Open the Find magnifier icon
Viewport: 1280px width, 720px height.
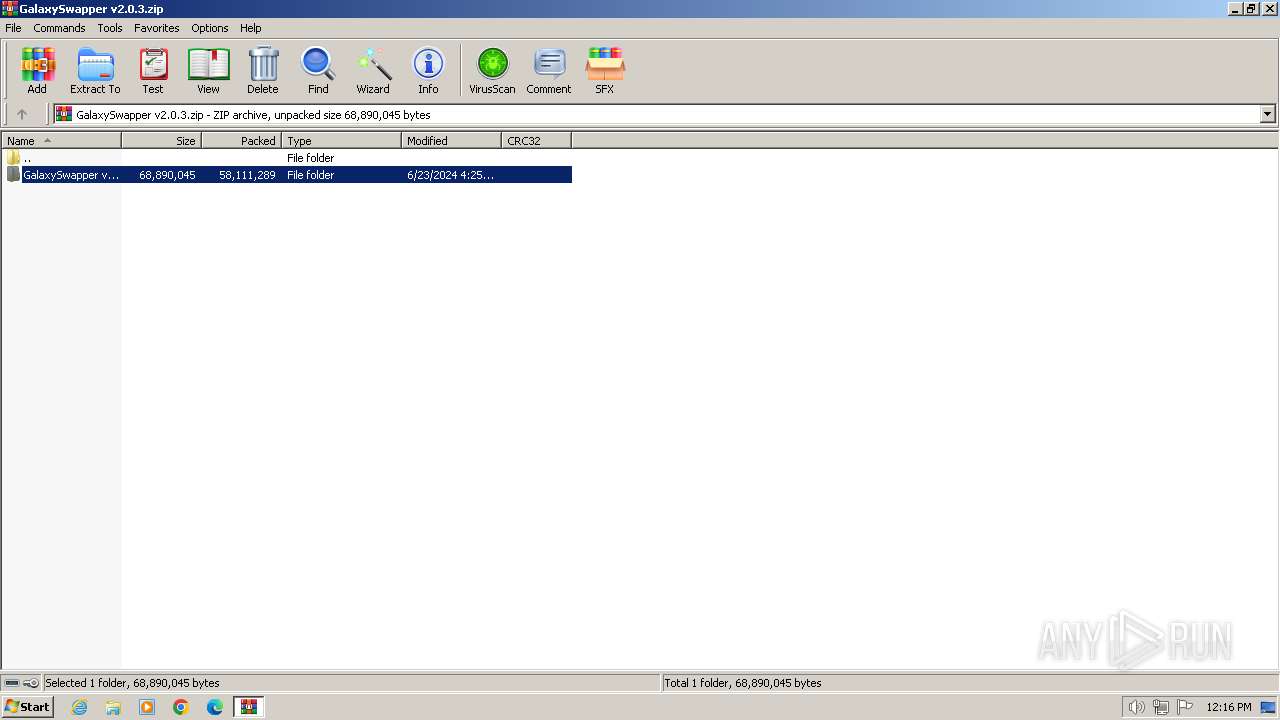(318, 71)
